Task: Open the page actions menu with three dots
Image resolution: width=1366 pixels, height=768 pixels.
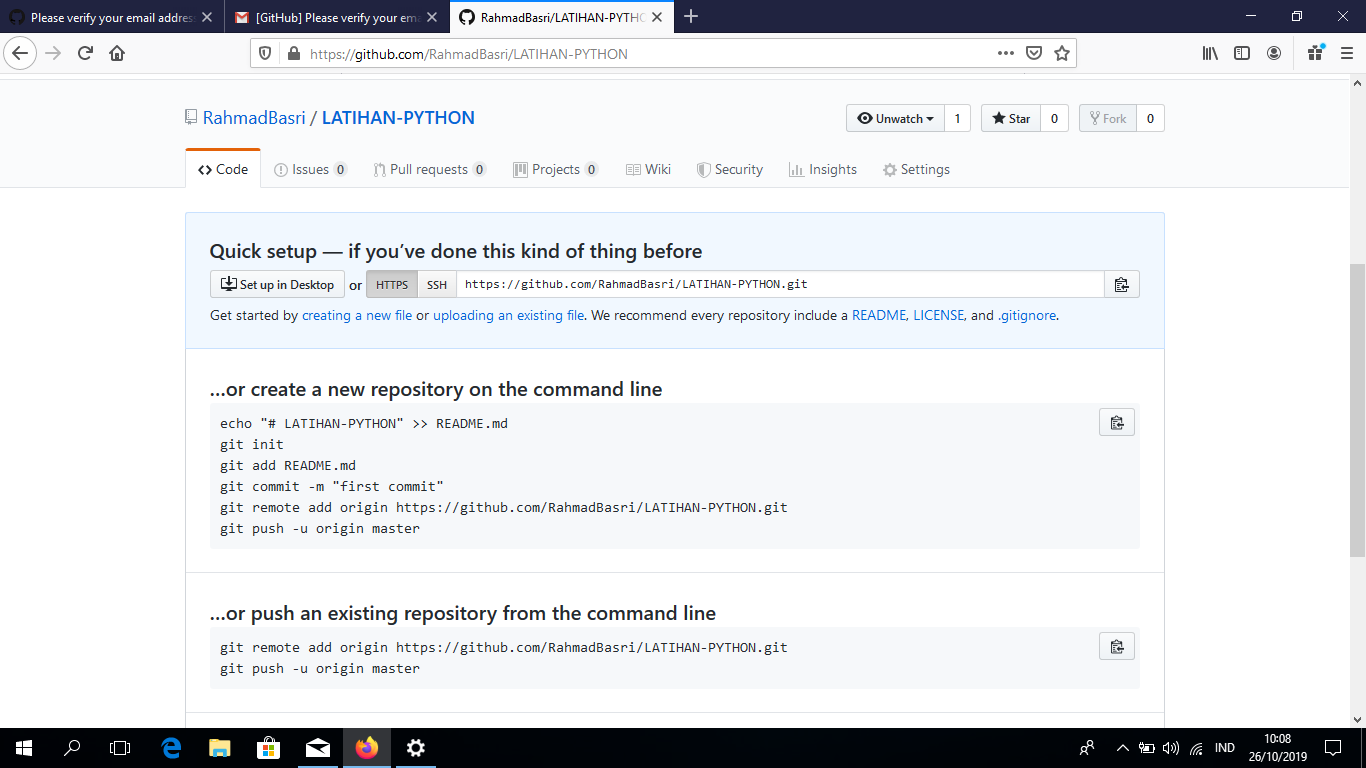Action: click(x=1004, y=53)
